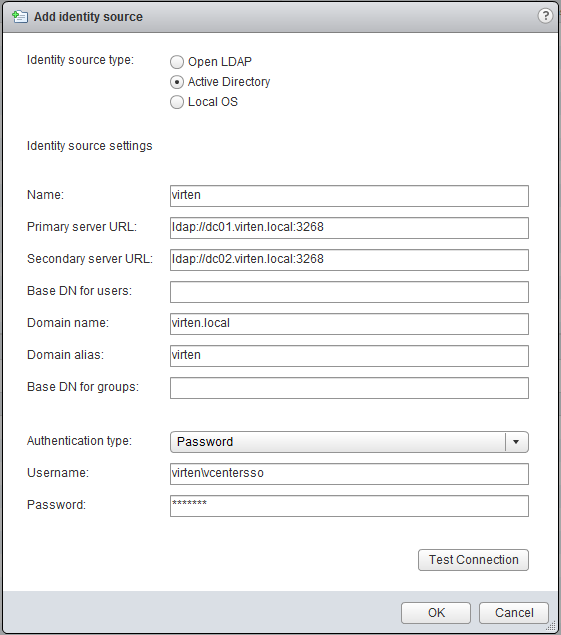Focus the Base DN for users field

pos(349,292)
